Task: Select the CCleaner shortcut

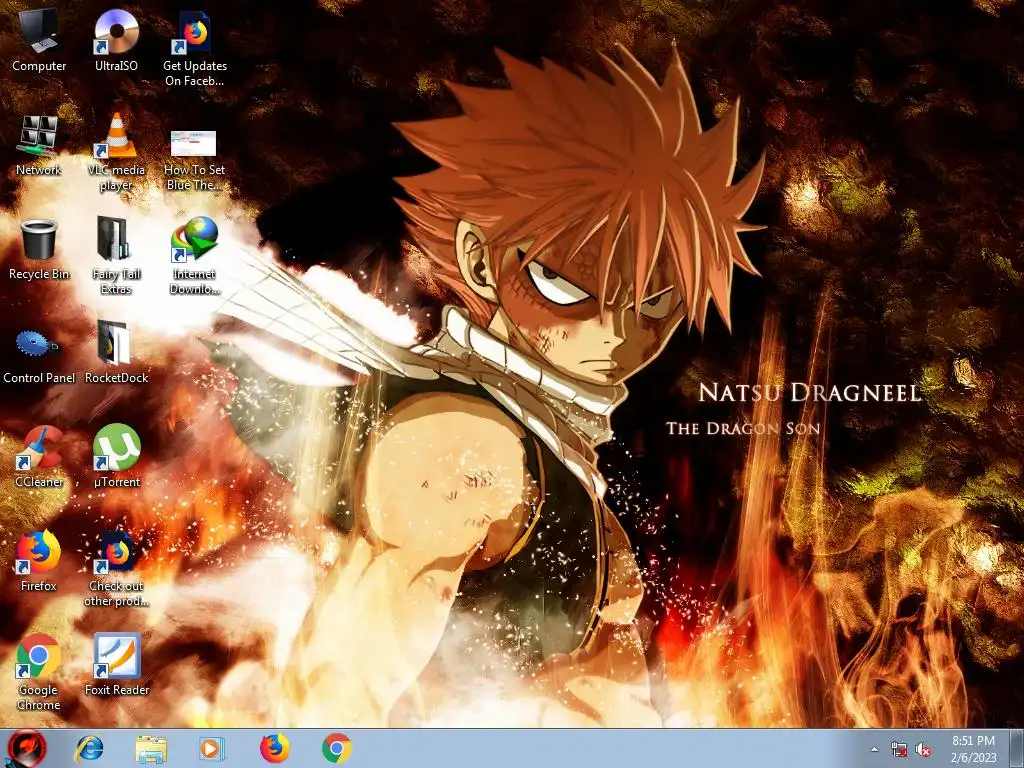Action: pos(39,456)
